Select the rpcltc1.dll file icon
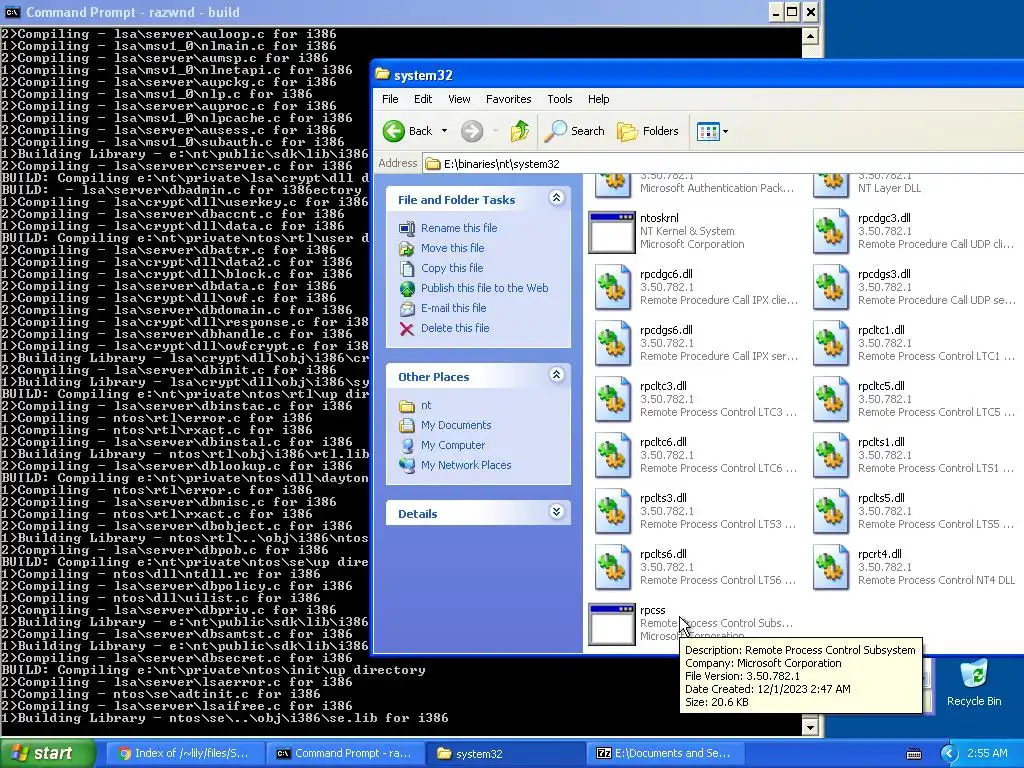 coord(830,344)
